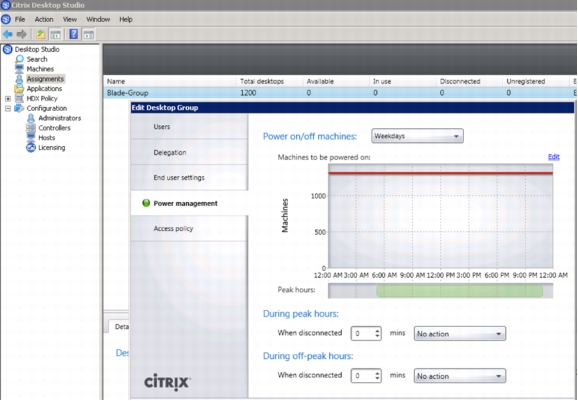
Task: Open the Action menu
Action: point(44,20)
